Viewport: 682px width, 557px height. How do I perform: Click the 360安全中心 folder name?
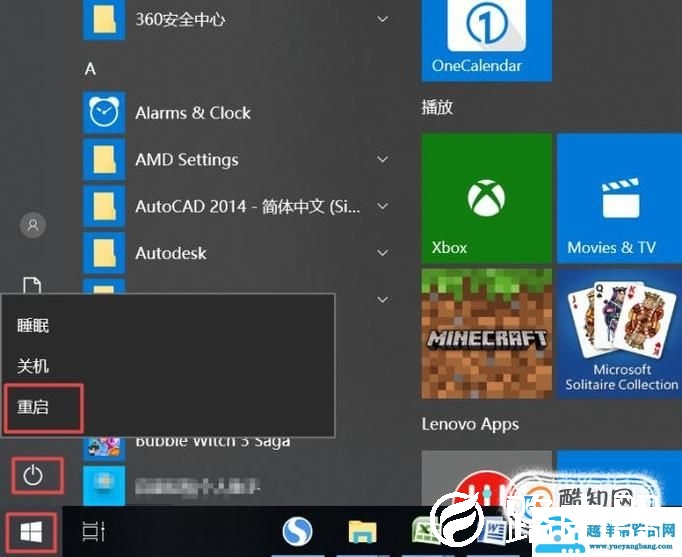point(180,20)
